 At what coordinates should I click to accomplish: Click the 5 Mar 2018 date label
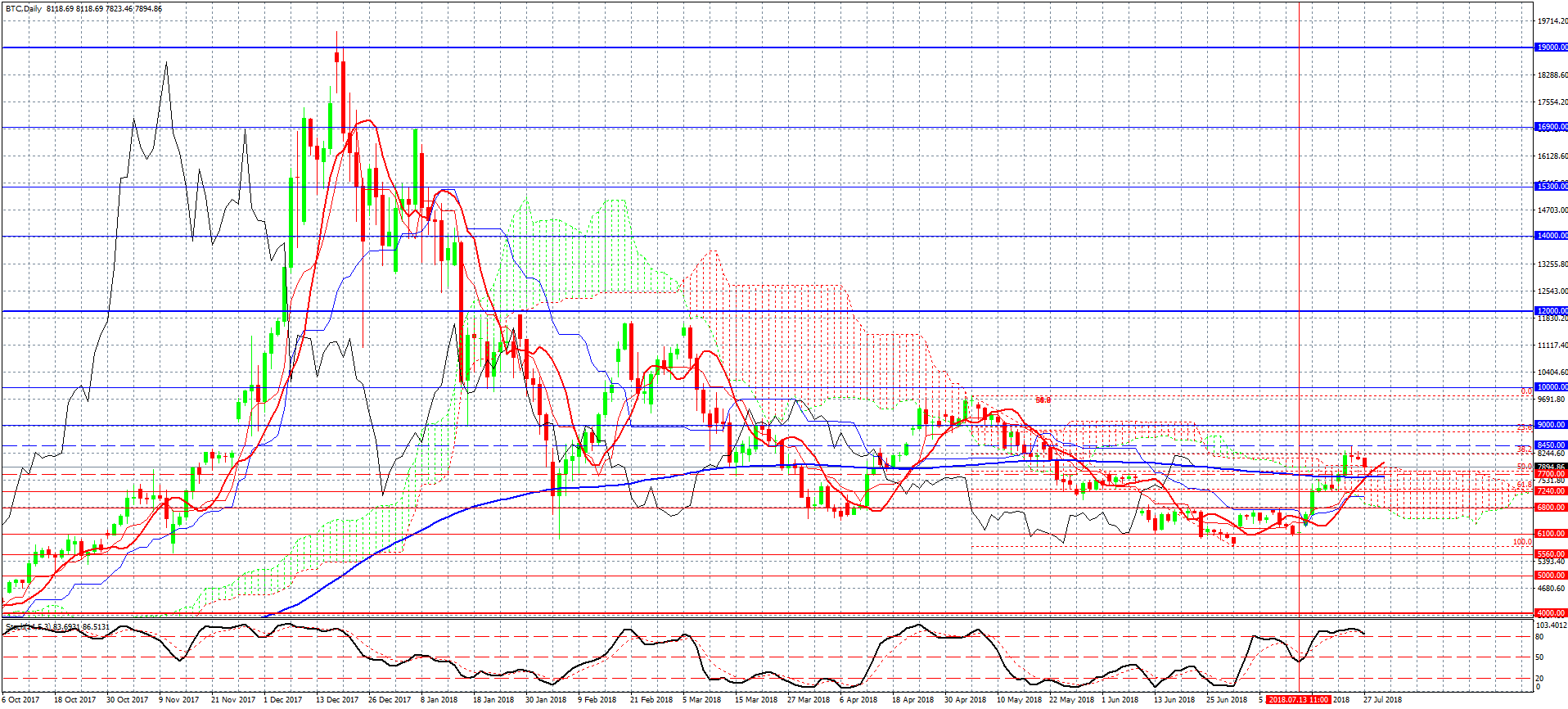(x=702, y=700)
